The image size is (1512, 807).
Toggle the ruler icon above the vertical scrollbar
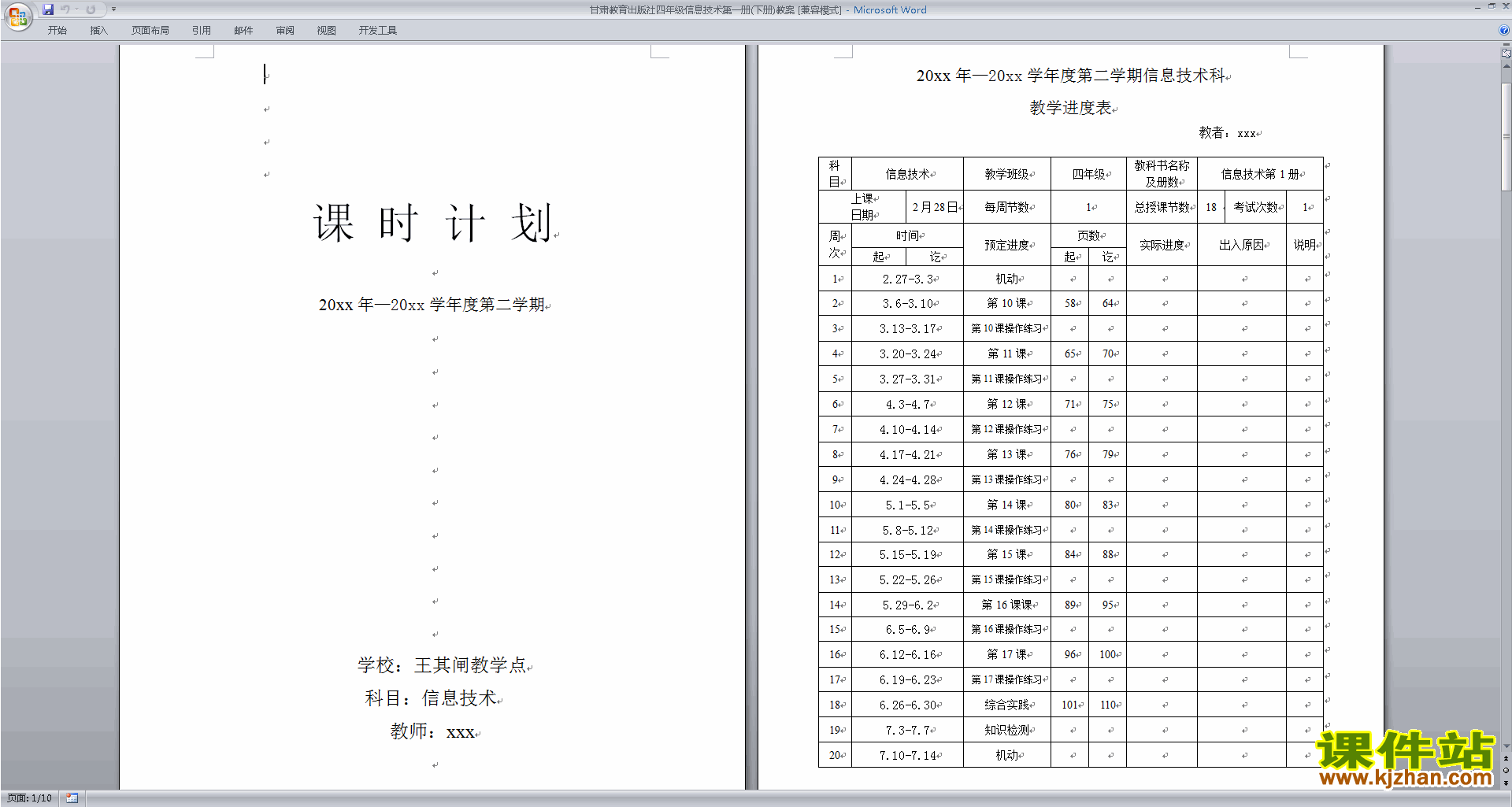click(1506, 54)
